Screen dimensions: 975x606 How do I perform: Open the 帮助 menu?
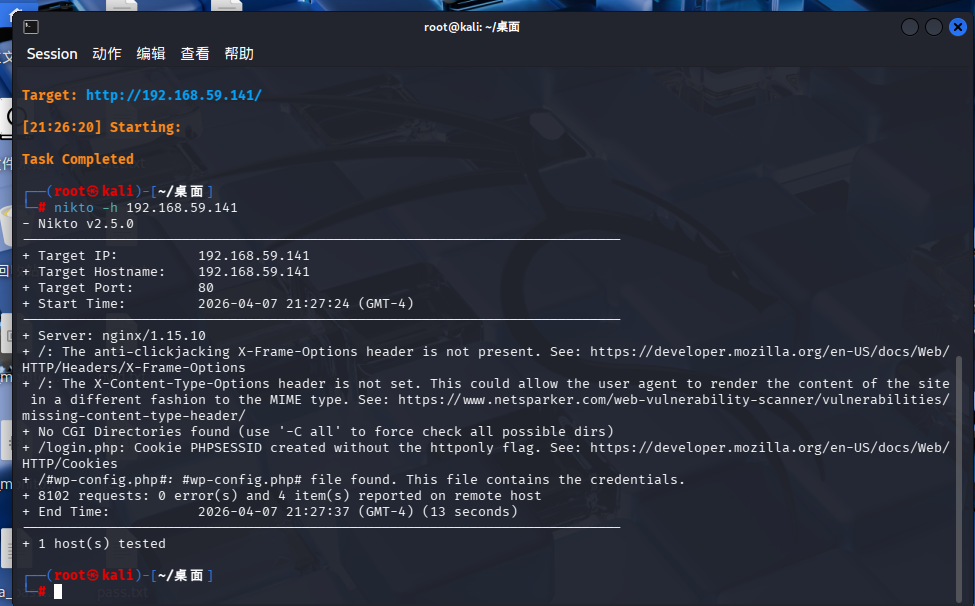239,54
